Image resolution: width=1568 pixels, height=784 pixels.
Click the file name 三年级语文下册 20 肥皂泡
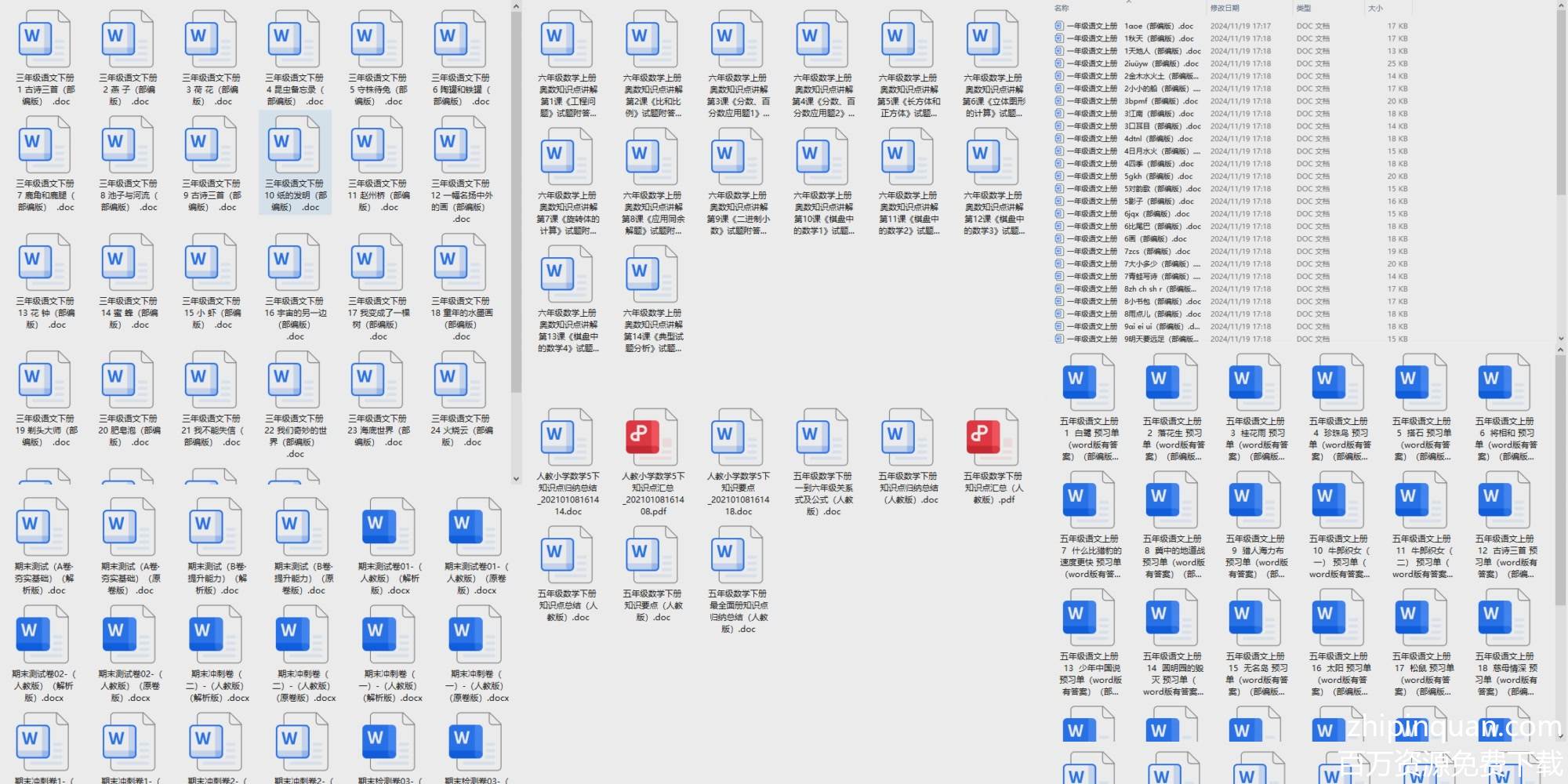(x=129, y=430)
